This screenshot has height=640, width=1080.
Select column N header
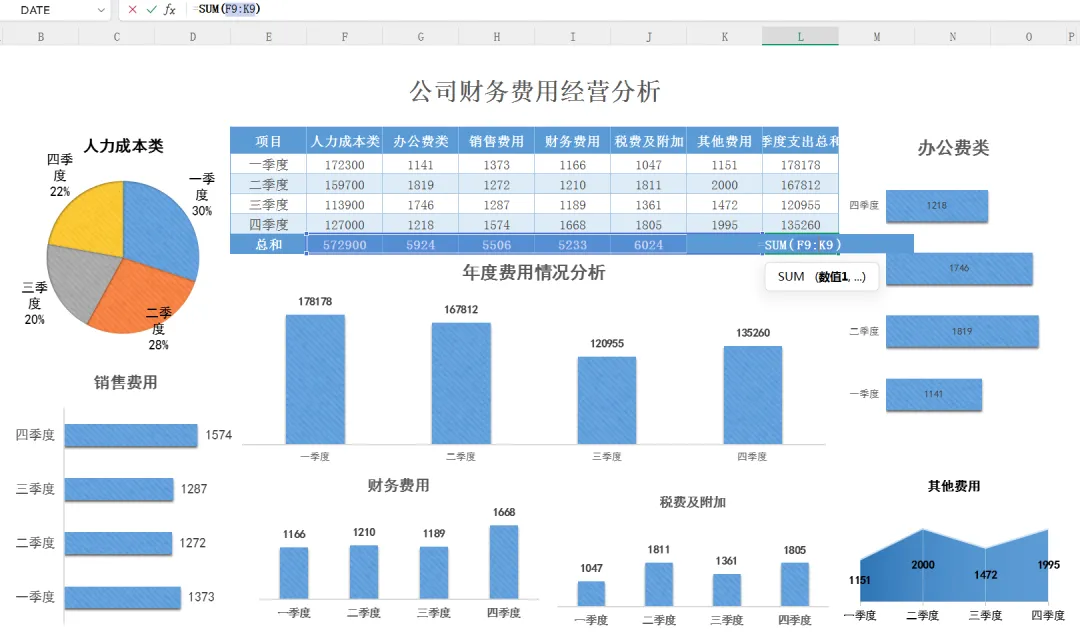pyautogui.click(x=953, y=37)
